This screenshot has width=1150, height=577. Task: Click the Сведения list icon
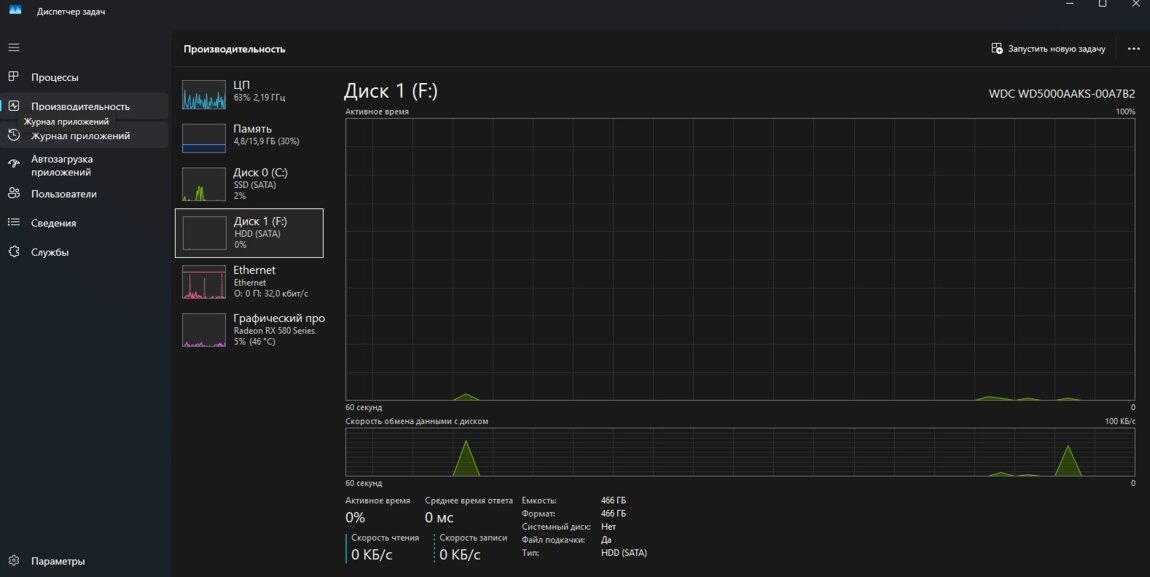pyautogui.click(x=14, y=223)
